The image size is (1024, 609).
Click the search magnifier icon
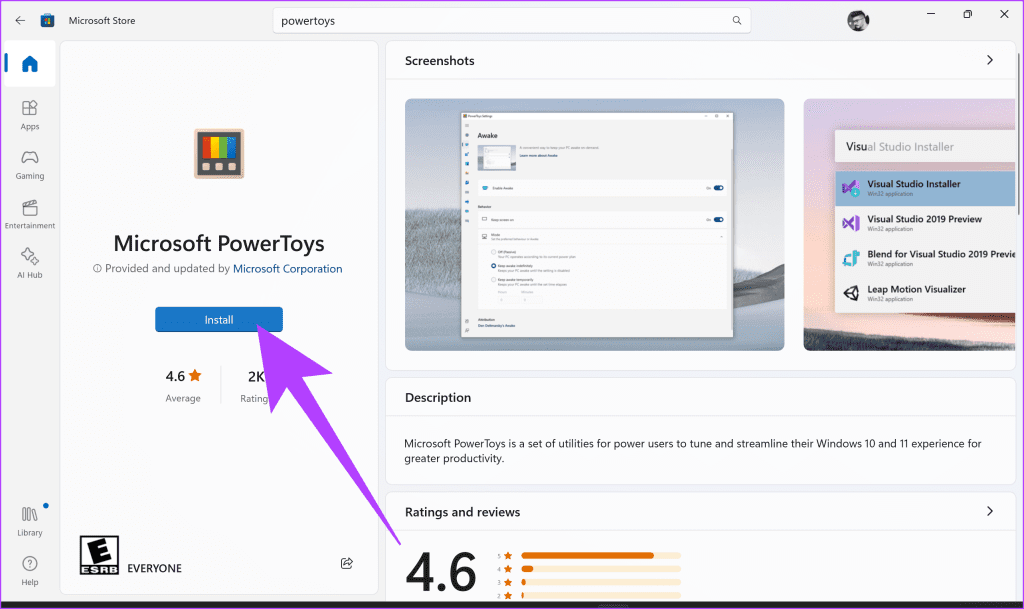pyautogui.click(x=737, y=20)
